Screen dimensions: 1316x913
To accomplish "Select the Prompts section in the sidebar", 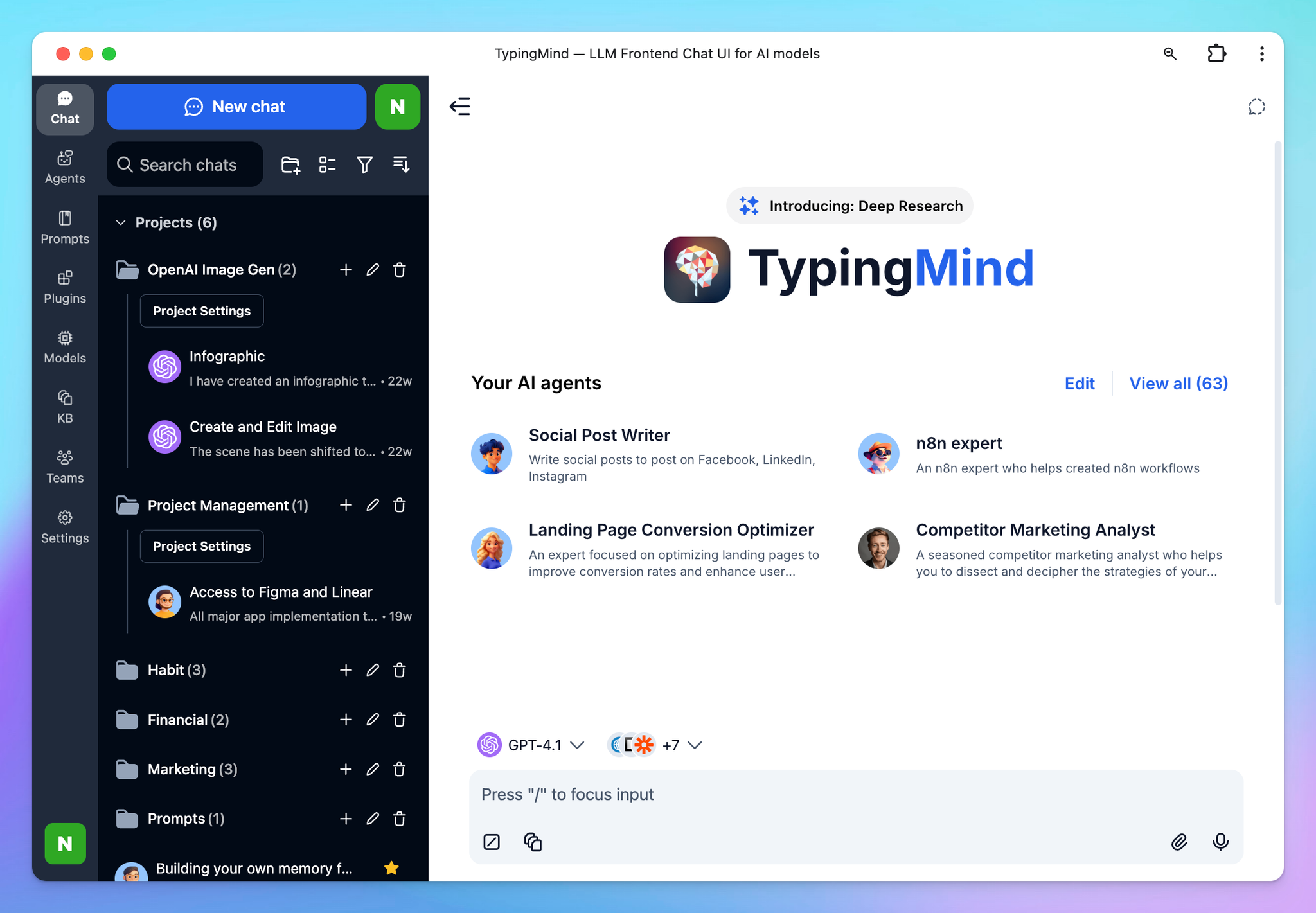I will point(64,226).
